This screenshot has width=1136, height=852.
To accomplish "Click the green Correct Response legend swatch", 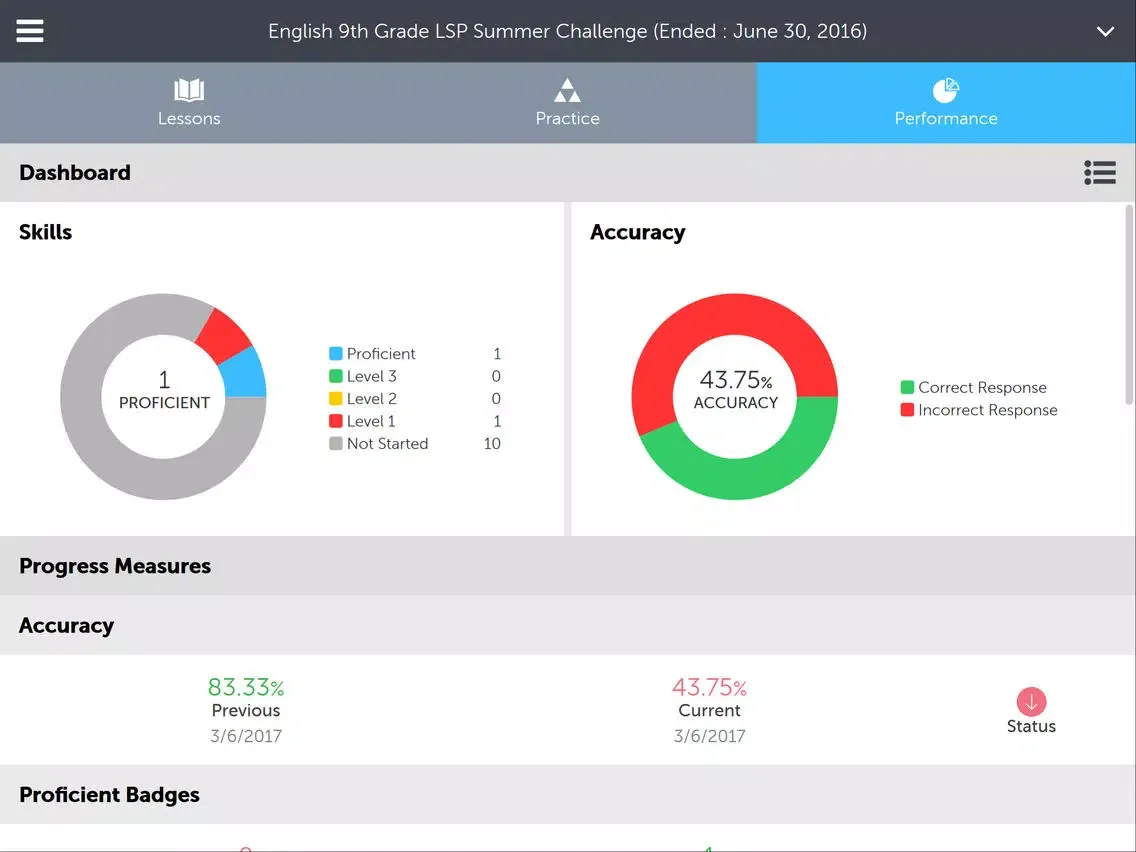I will [907, 388].
